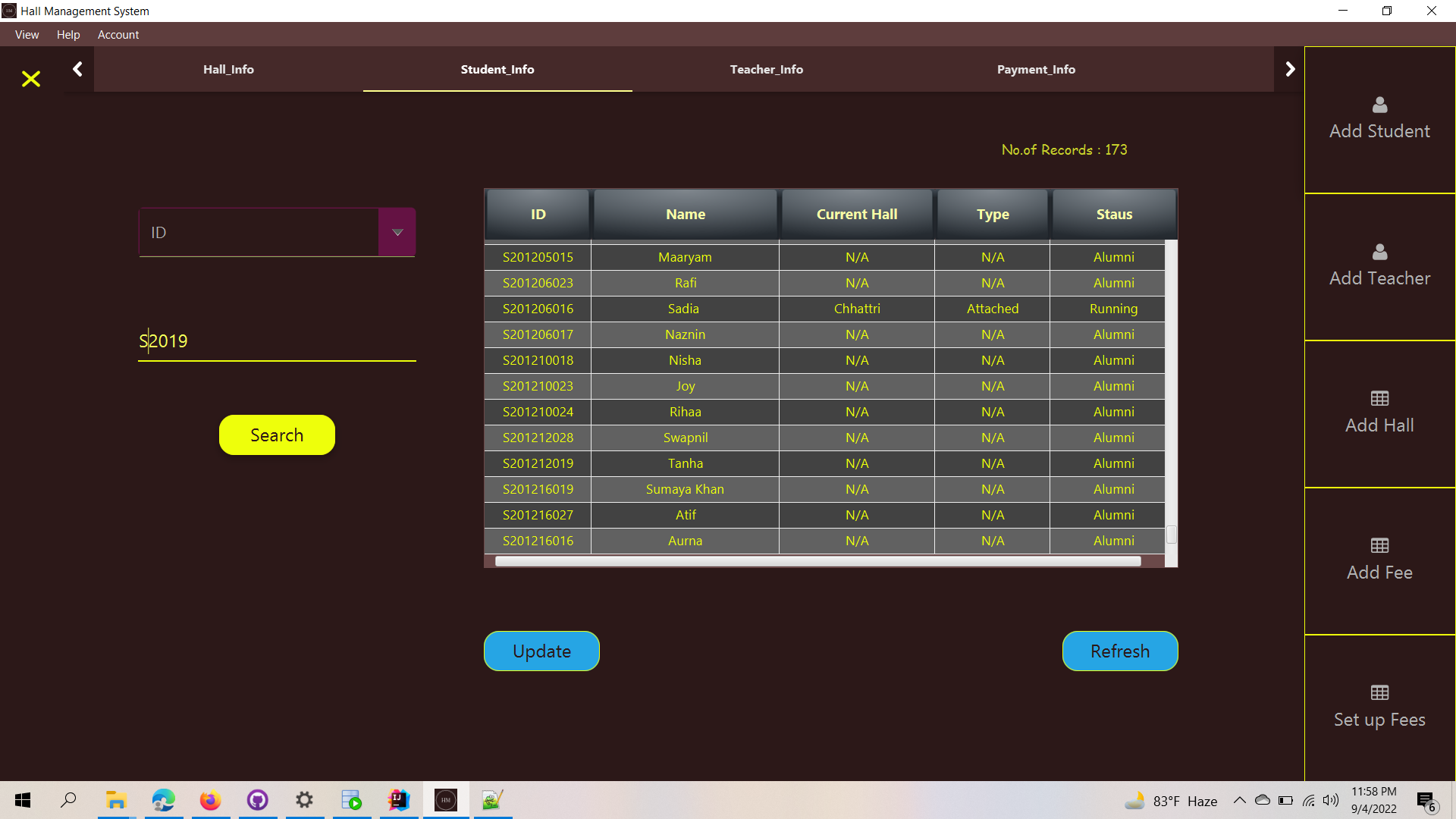Open the Account menu
This screenshot has width=1456, height=819.
[x=118, y=35]
